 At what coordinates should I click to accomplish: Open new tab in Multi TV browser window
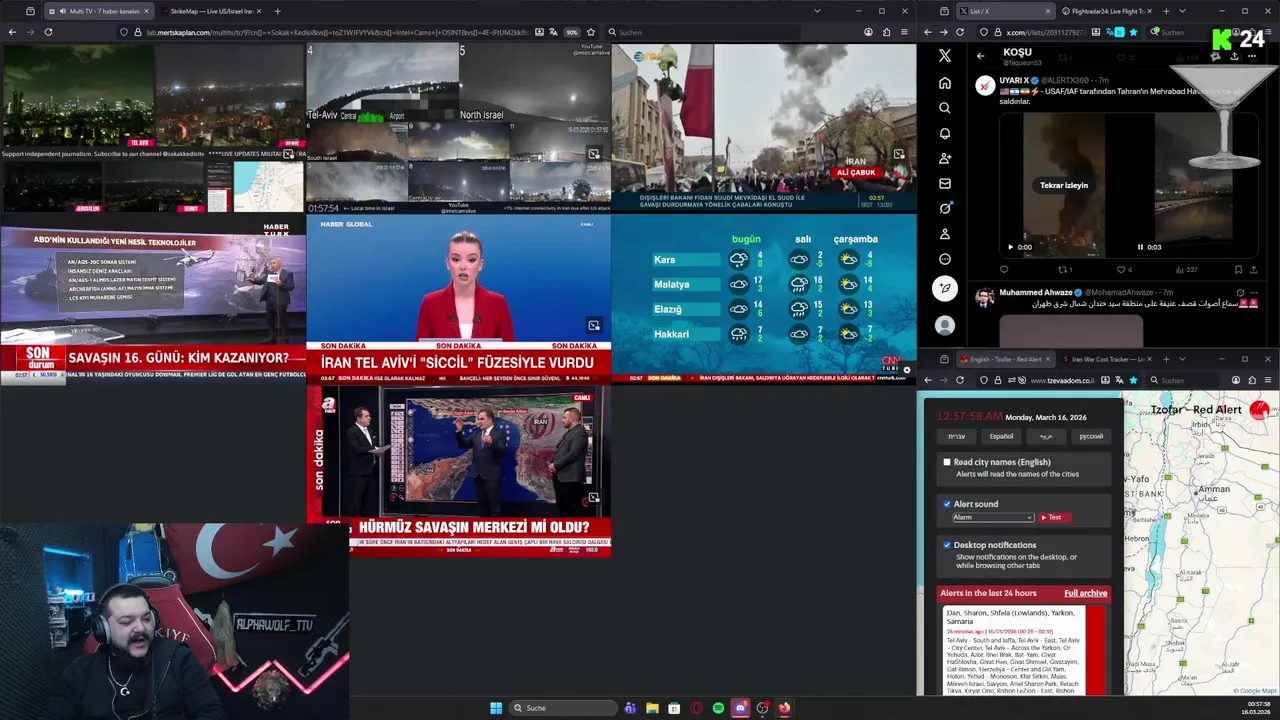pos(277,11)
